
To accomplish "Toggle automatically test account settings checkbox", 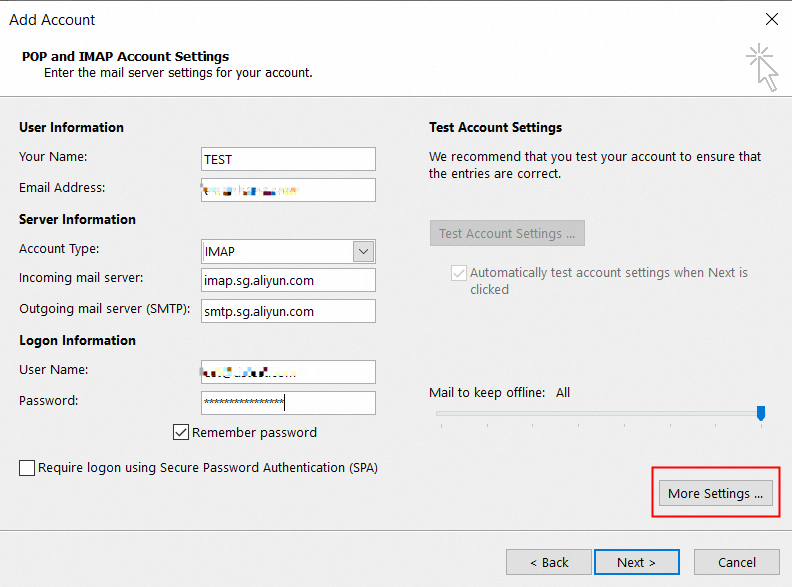I will pyautogui.click(x=459, y=272).
